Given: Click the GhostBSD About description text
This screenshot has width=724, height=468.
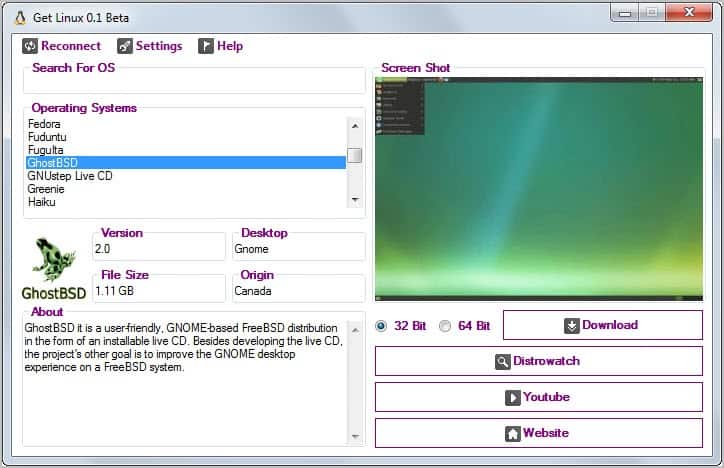Looking at the screenshot, I should point(183,348).
